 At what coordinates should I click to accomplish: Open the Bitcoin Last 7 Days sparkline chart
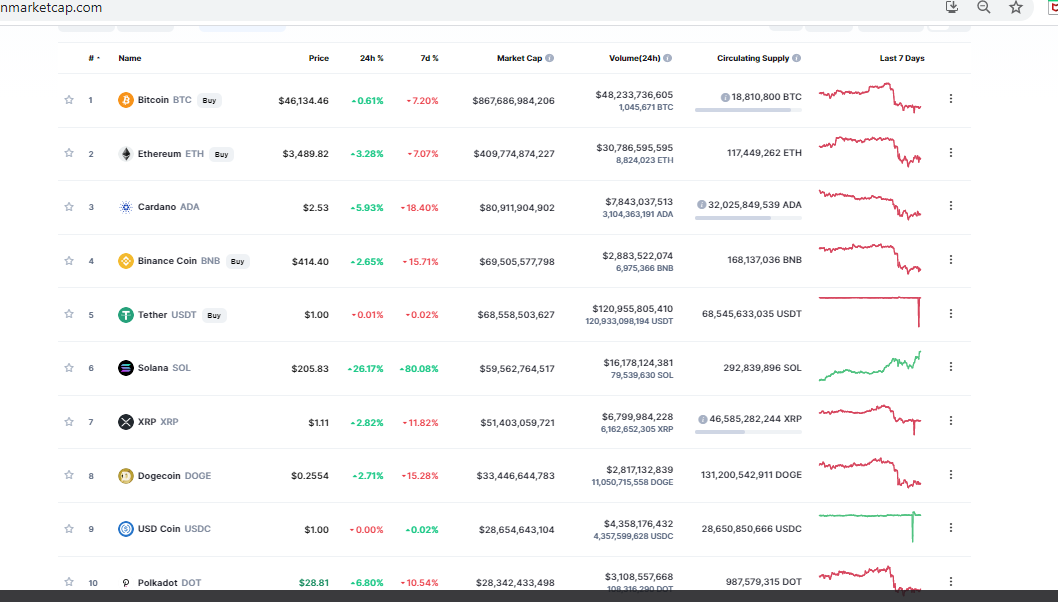pyautogui.click(x=870, y=98)
